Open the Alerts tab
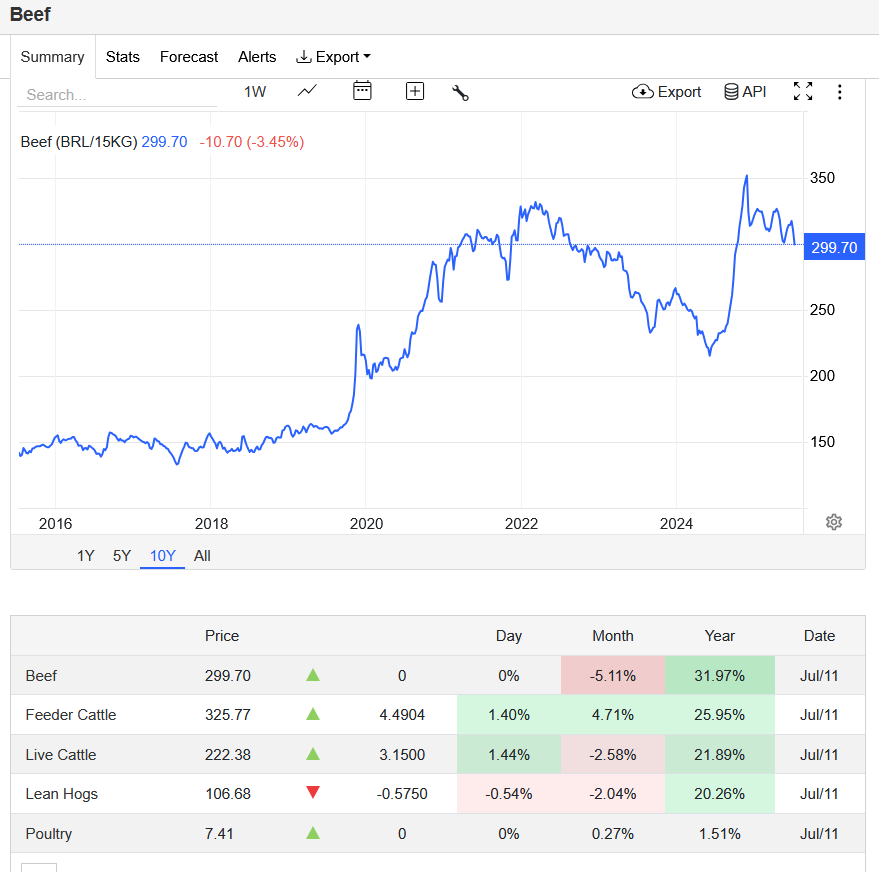 (257, 57)
